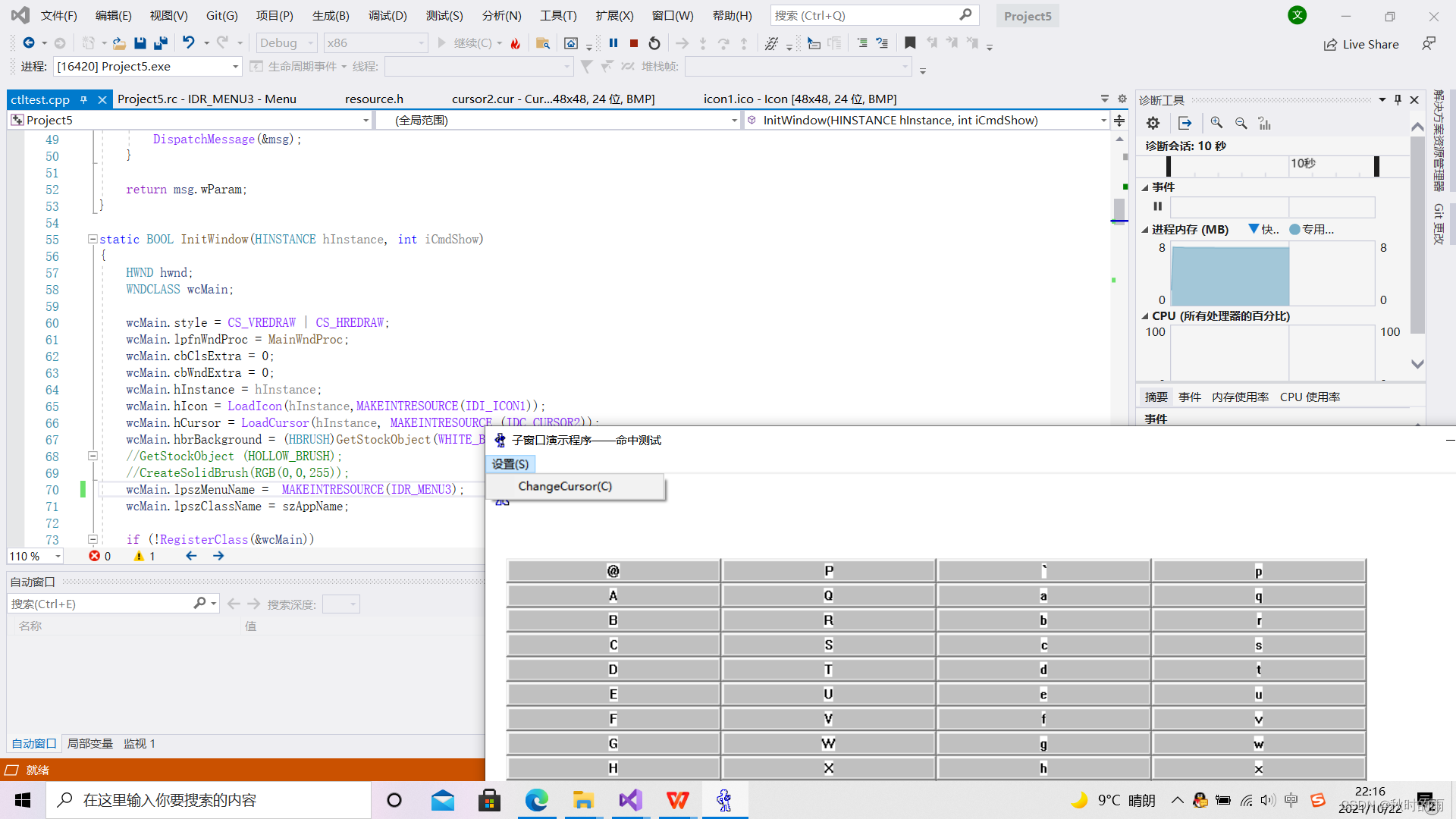
Task: Collapse the 进程内存 (MB) section
Action: (1145, 230)
